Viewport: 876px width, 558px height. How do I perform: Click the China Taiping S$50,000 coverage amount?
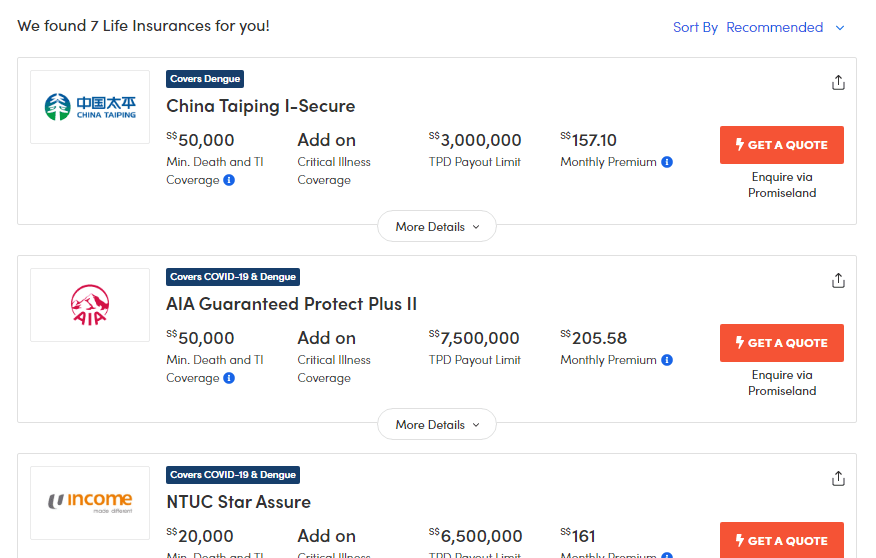200,140
